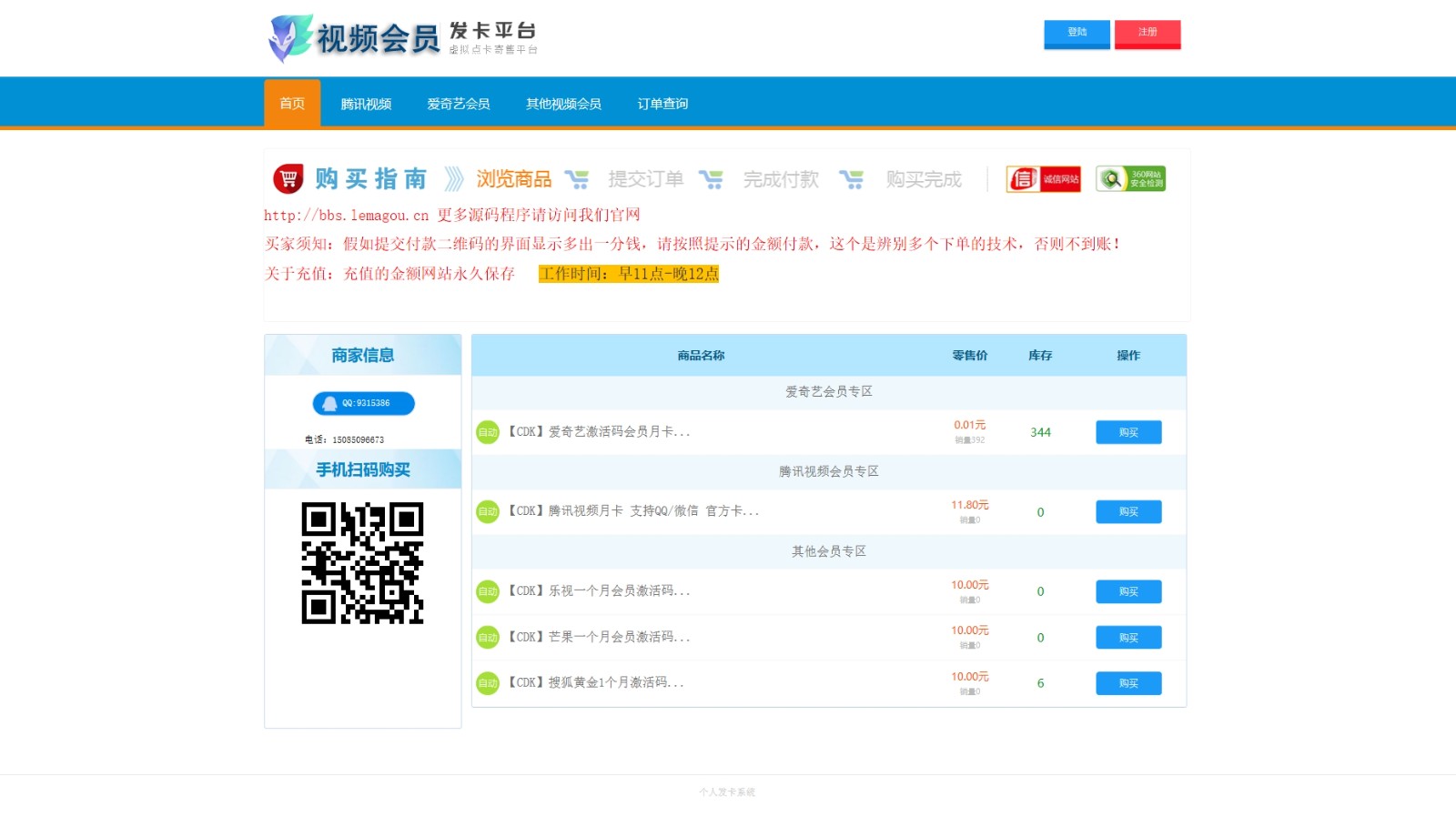Click the 完成付款 step label
Screen dimensions: 1456x837
pyautogui.click(x=781, y=179)
